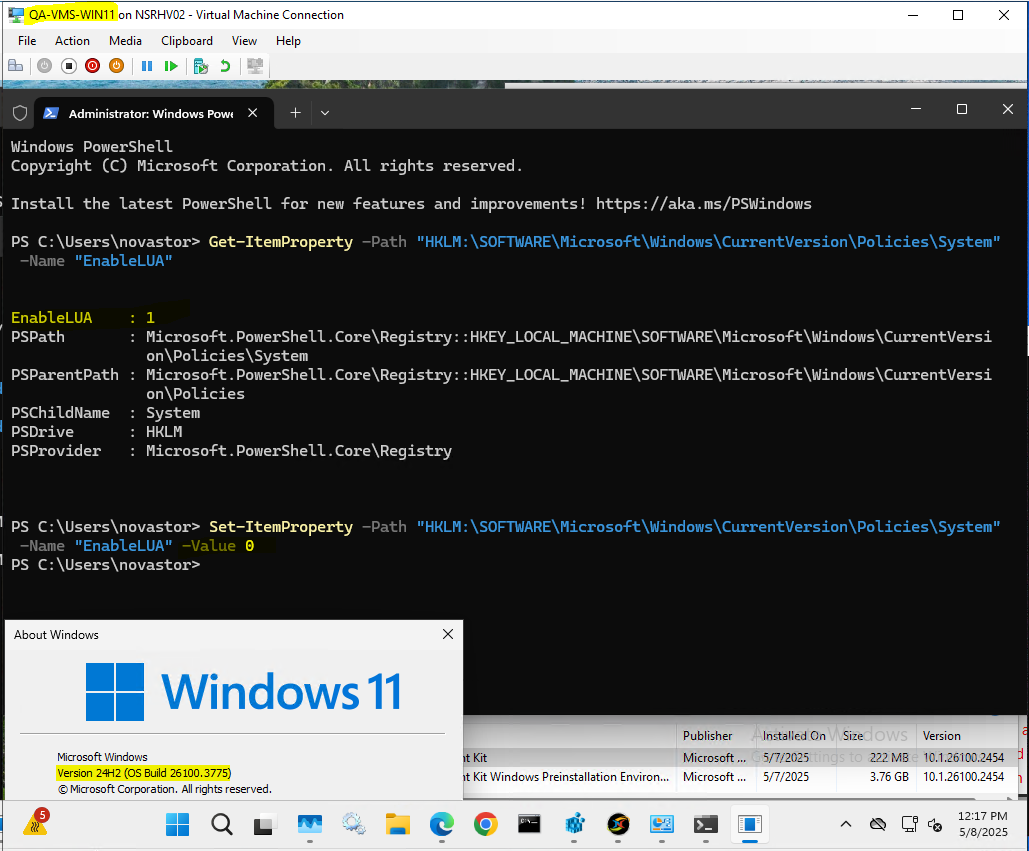Image resolution: width=1029 pixels, height=851 pixels.
Task: Open File Explorer from the taskbar
Action: (x=398, y=824)
